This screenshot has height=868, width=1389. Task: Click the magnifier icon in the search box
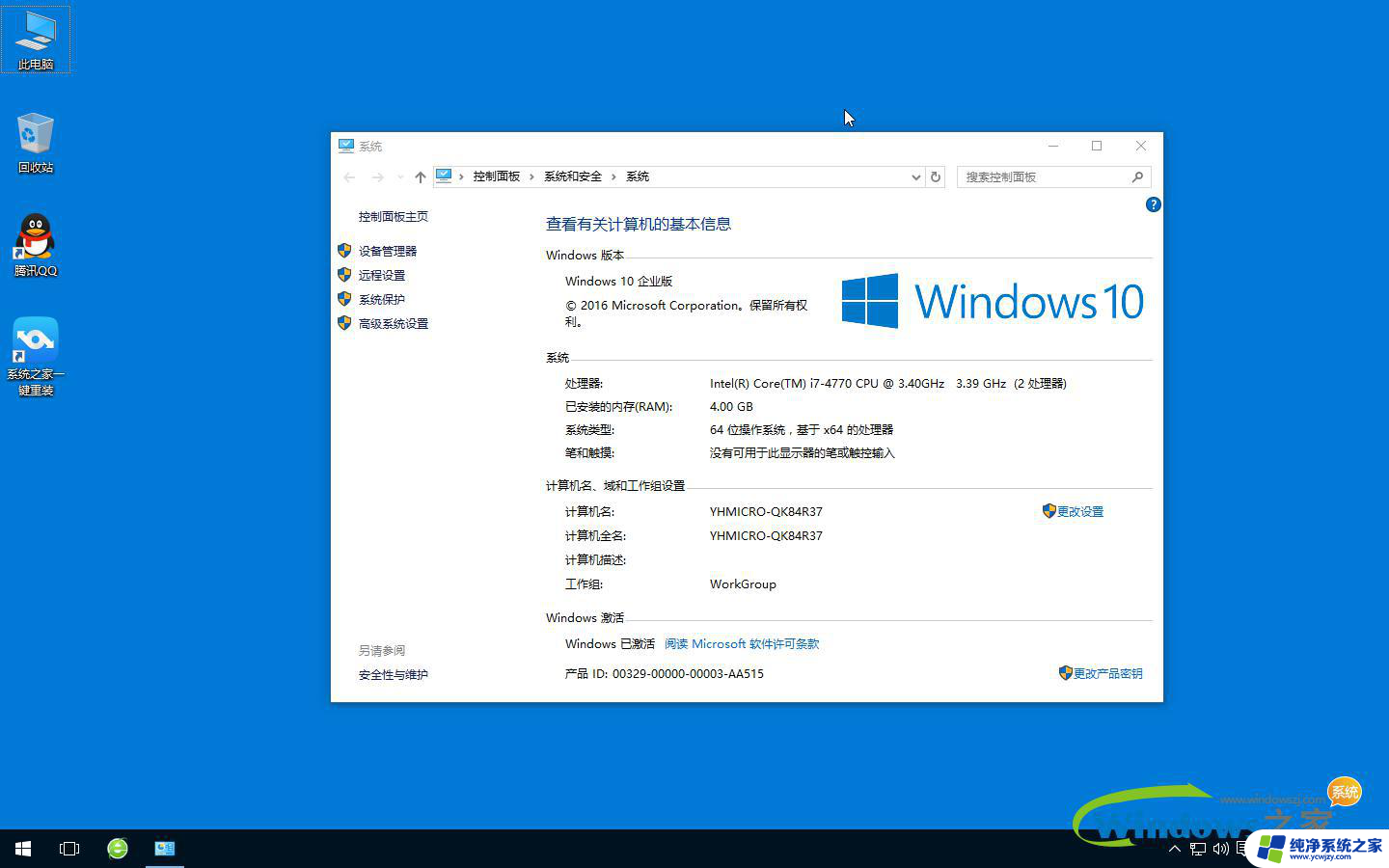1137,176
